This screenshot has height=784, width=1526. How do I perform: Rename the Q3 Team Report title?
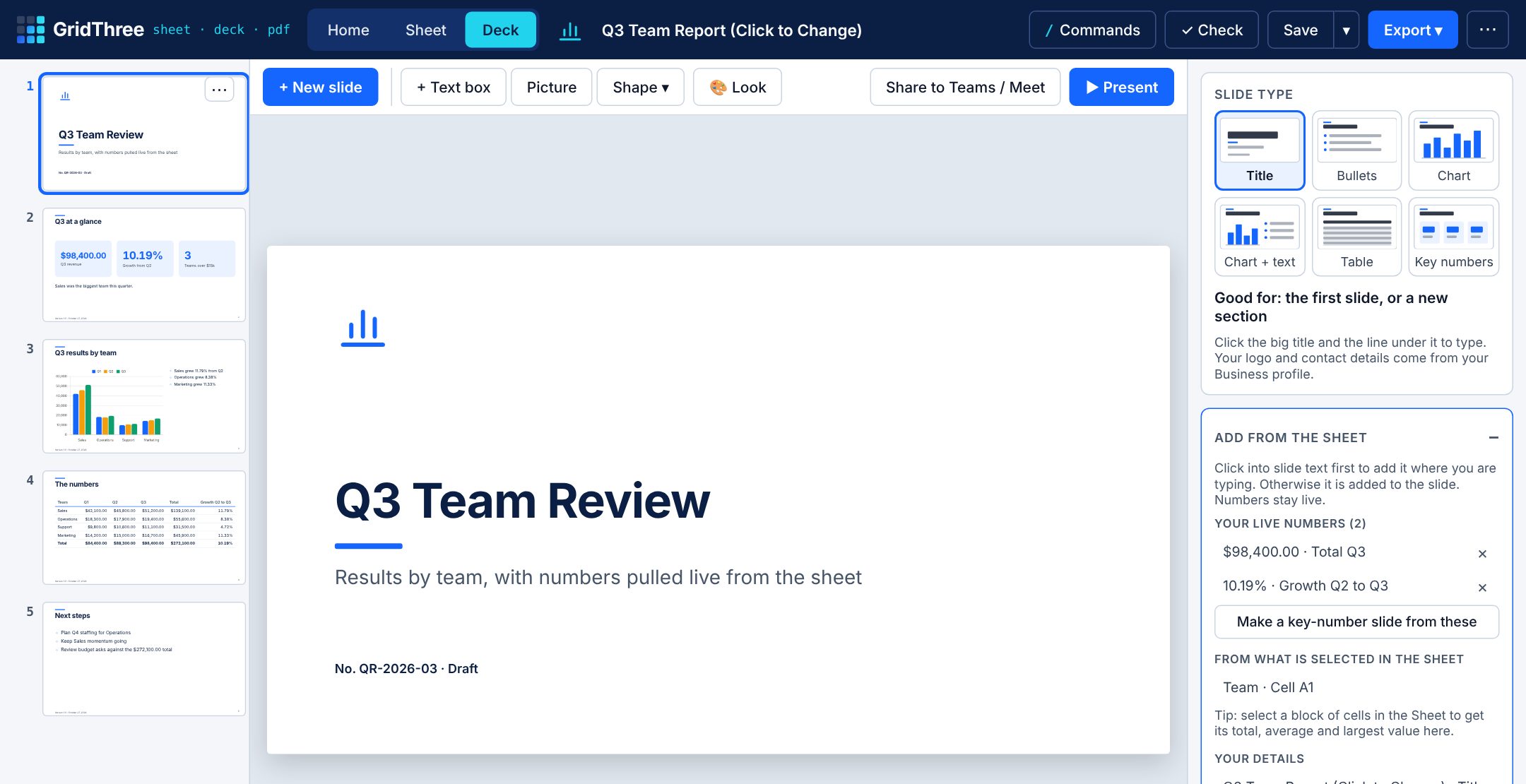[731, 30]
